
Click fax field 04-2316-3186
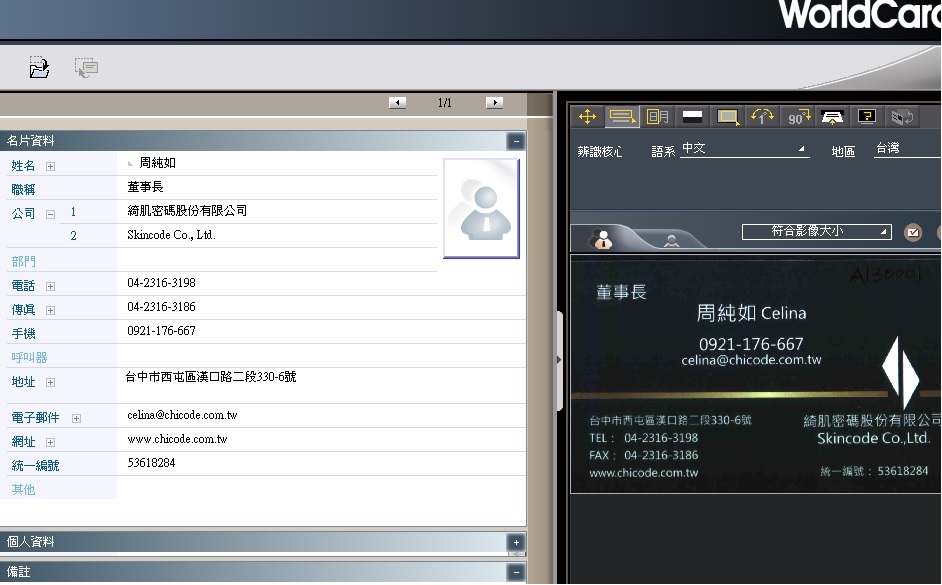[x=321, y=308]
